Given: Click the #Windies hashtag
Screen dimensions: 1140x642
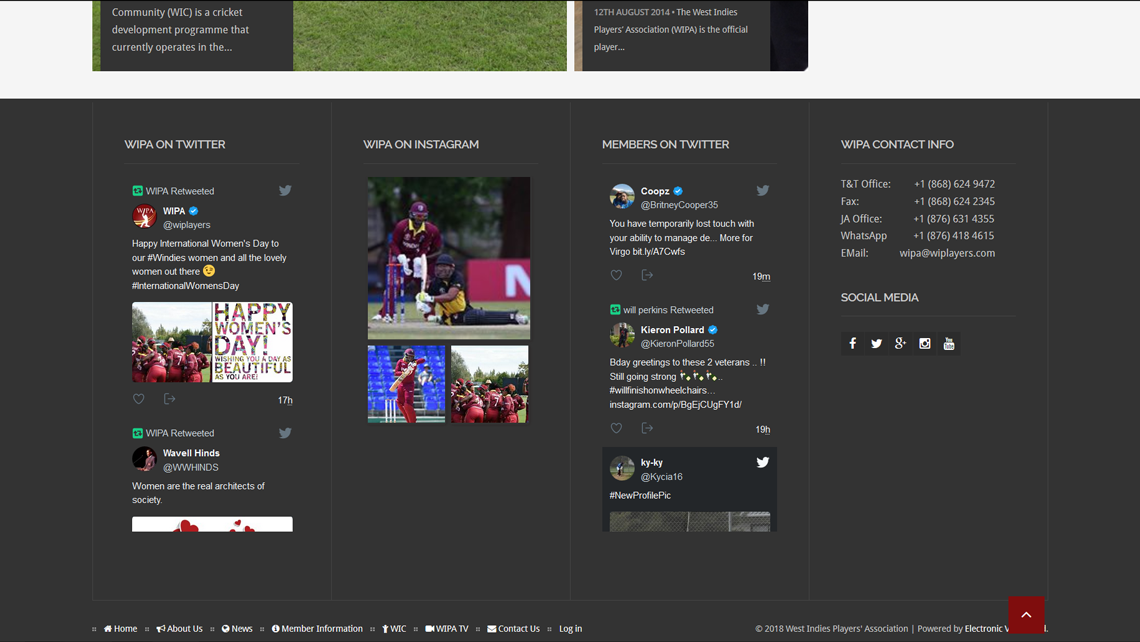Looking at the screenshot, I should click(x=166, y=258).
